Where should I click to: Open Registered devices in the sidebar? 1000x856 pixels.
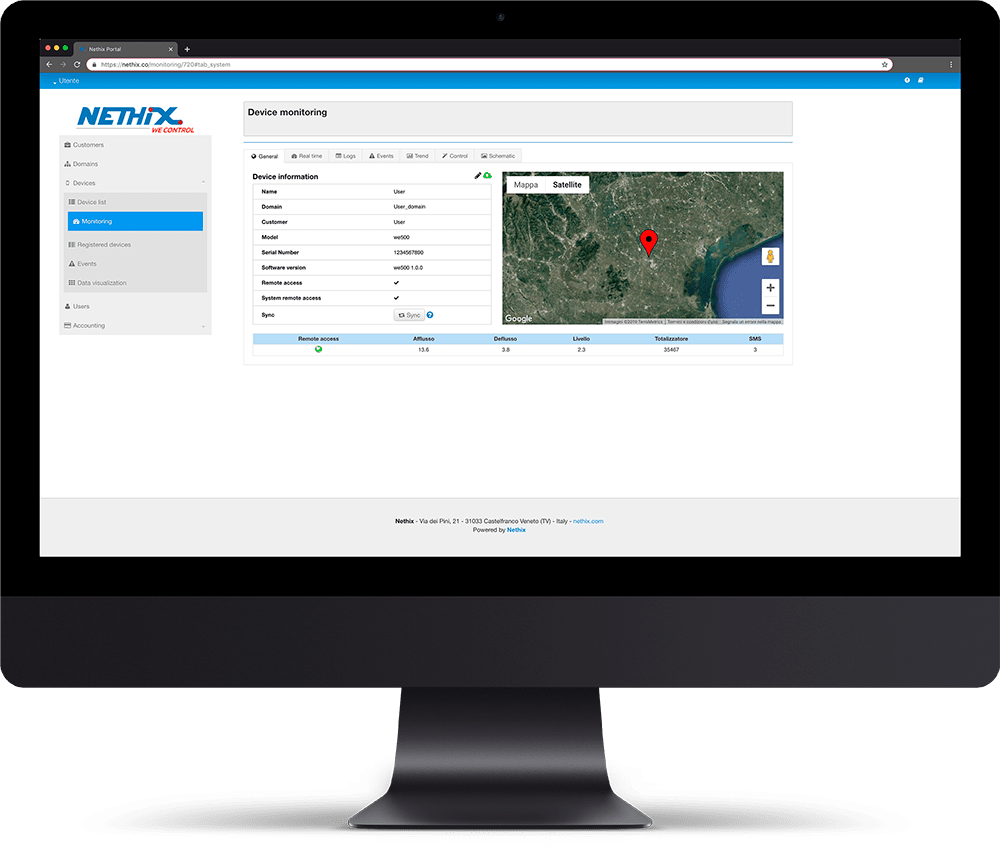[103, 244]
